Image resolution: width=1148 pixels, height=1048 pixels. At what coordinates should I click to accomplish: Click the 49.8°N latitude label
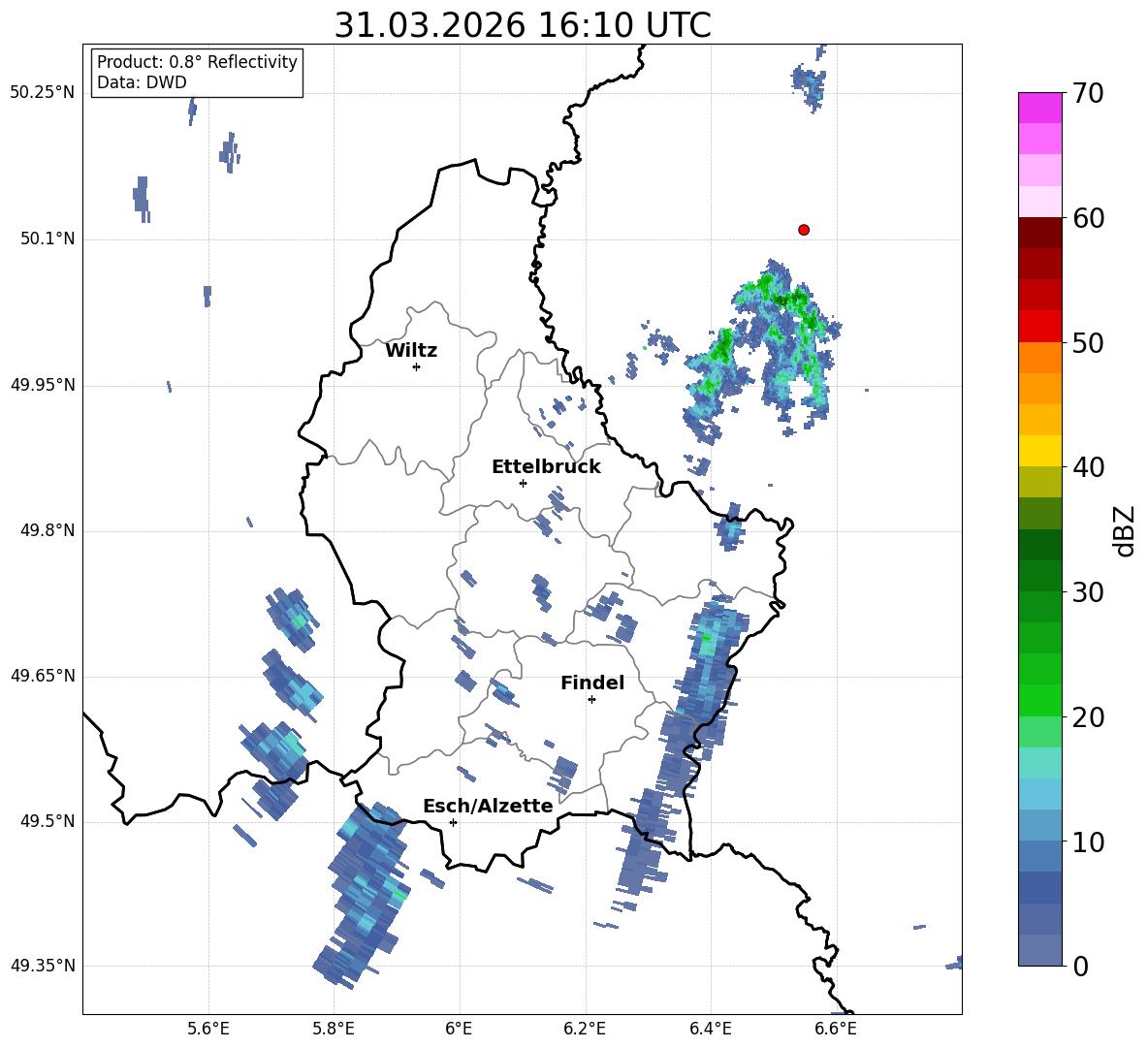(48, 530)
